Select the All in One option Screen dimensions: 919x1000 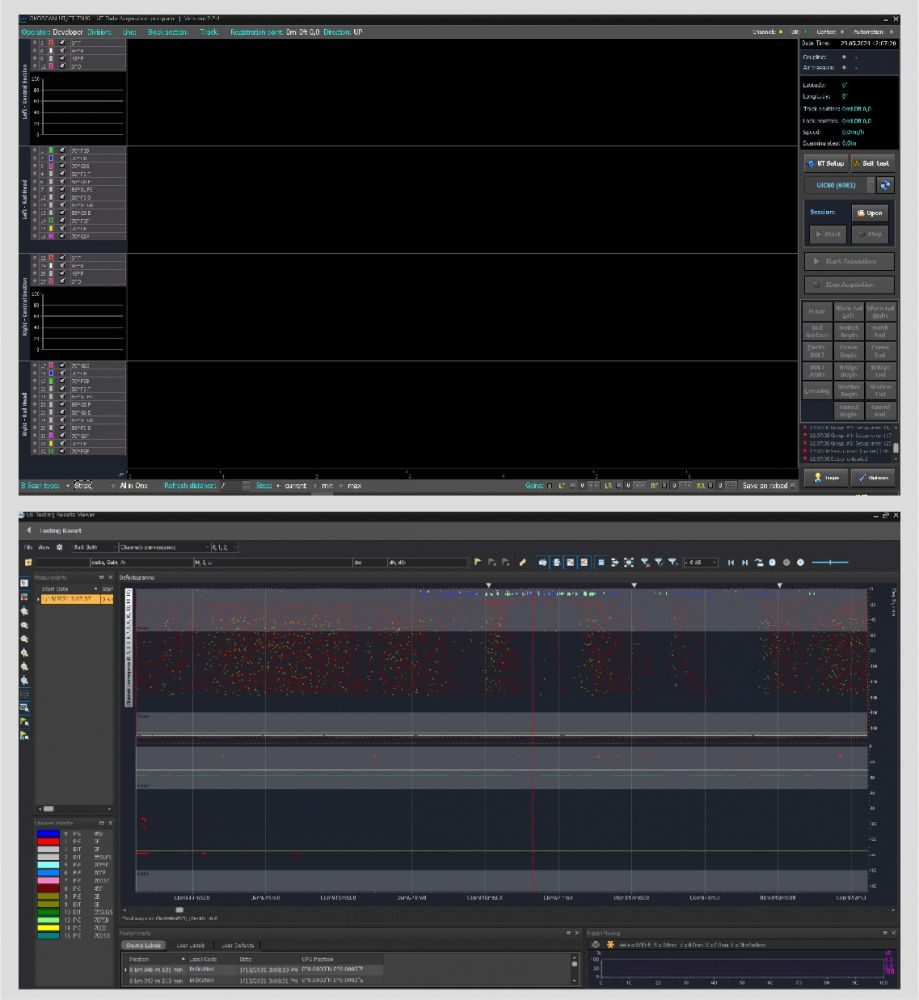coord(112,486)
